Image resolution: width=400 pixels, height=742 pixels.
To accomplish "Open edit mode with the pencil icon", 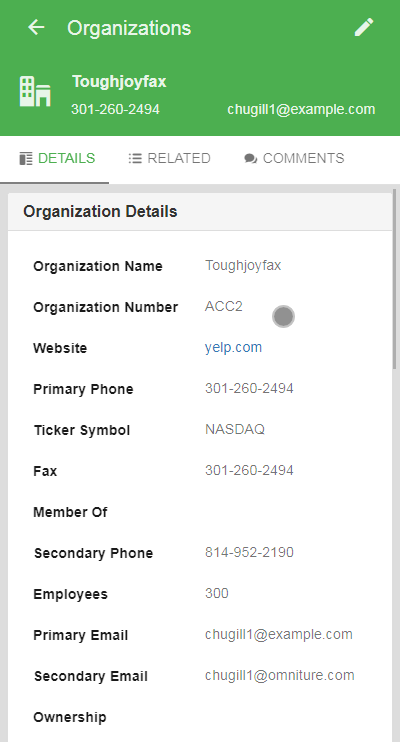I will tap(364, 27).
